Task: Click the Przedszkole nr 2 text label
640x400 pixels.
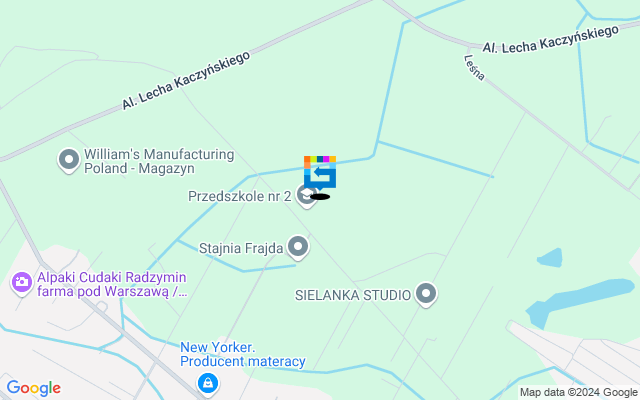Action: [240, 196]
